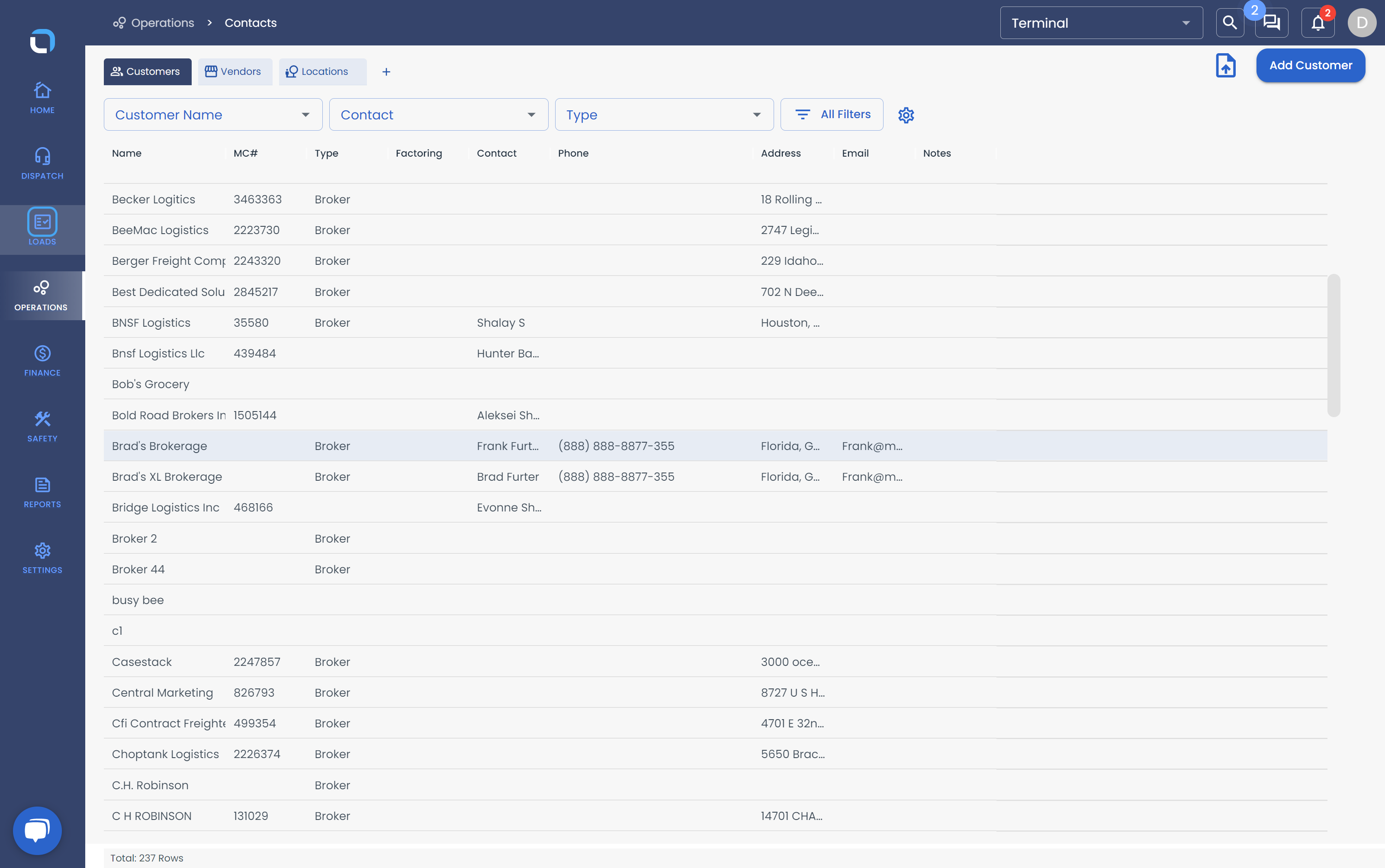
Task: Sort by the MC# column header
Action: click(x=245, y=153)
